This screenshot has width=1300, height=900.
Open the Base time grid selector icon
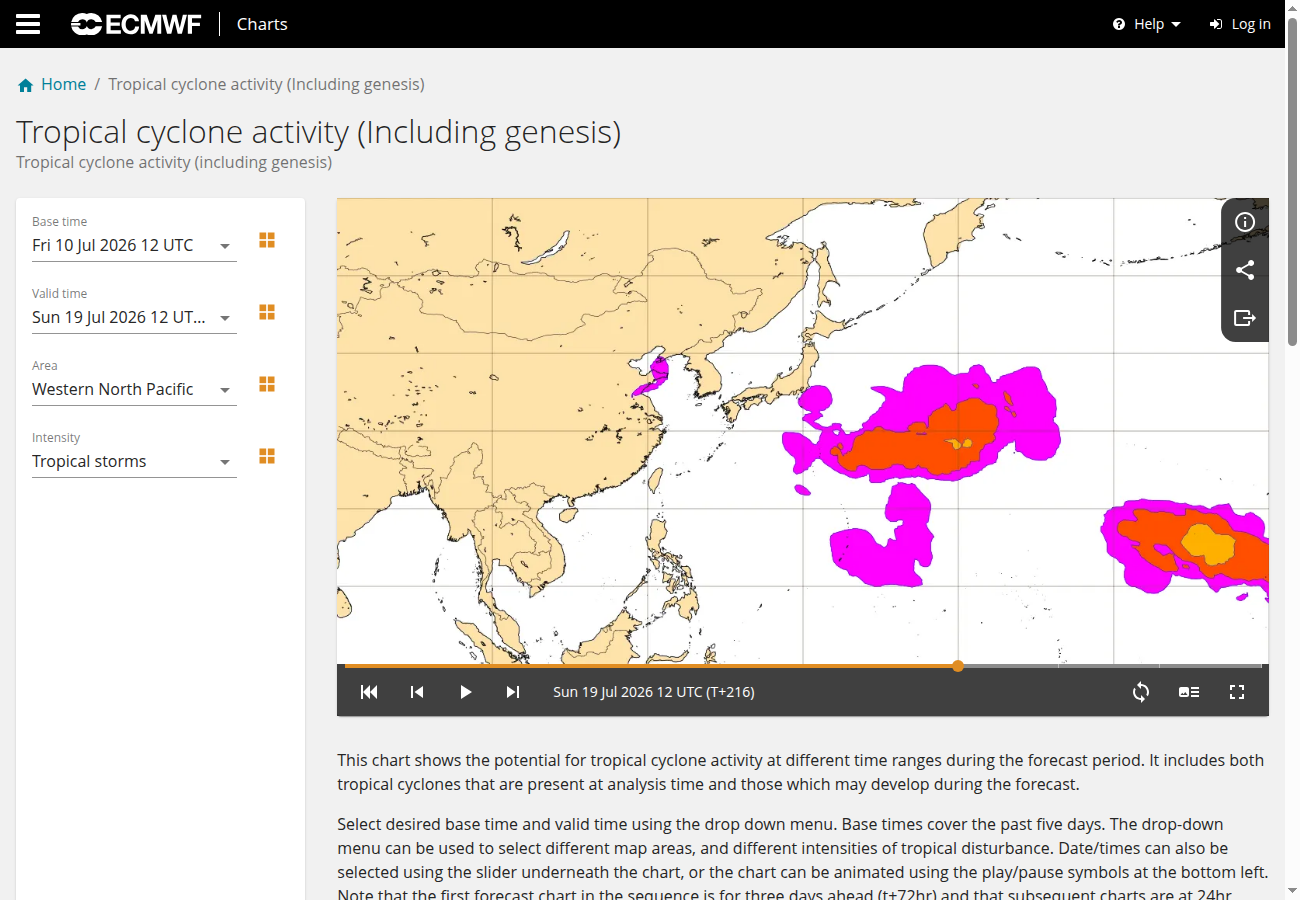267,240
